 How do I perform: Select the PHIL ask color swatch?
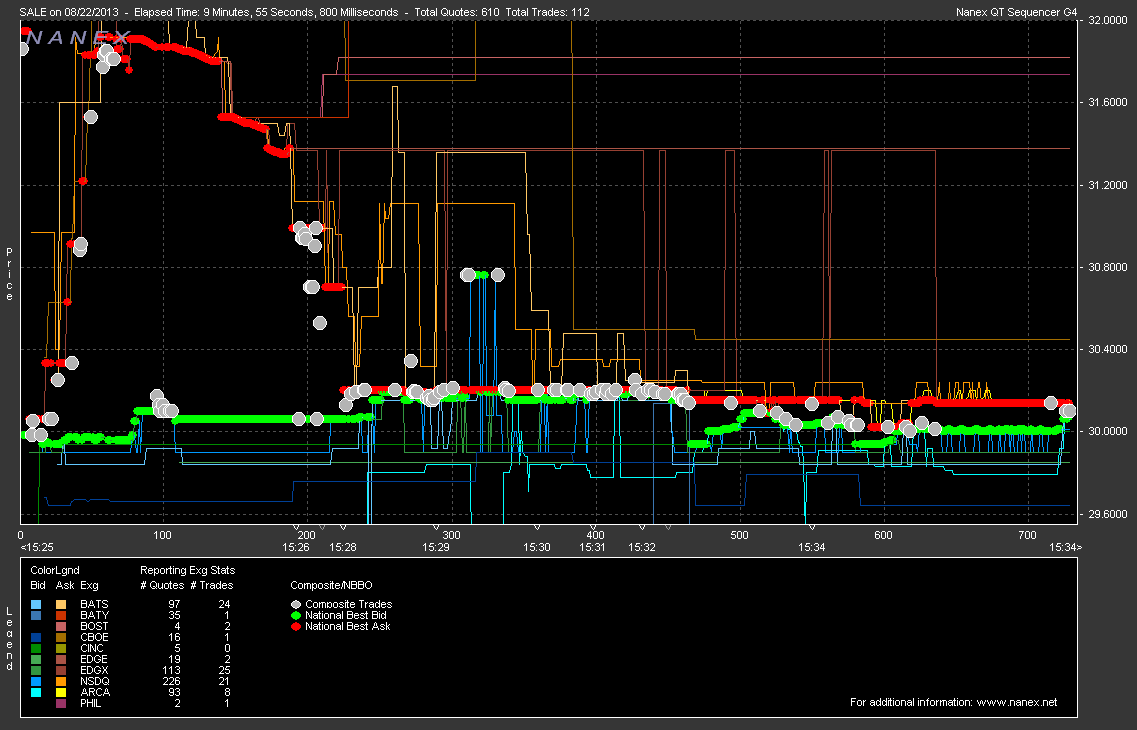(61, 703)
